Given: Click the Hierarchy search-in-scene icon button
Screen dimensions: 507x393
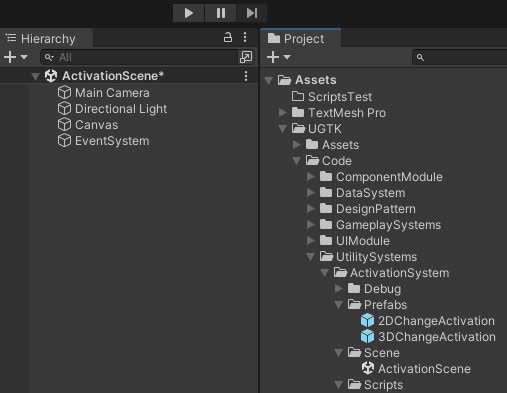Looking at the screenshot, I should [x=246, y=57].
